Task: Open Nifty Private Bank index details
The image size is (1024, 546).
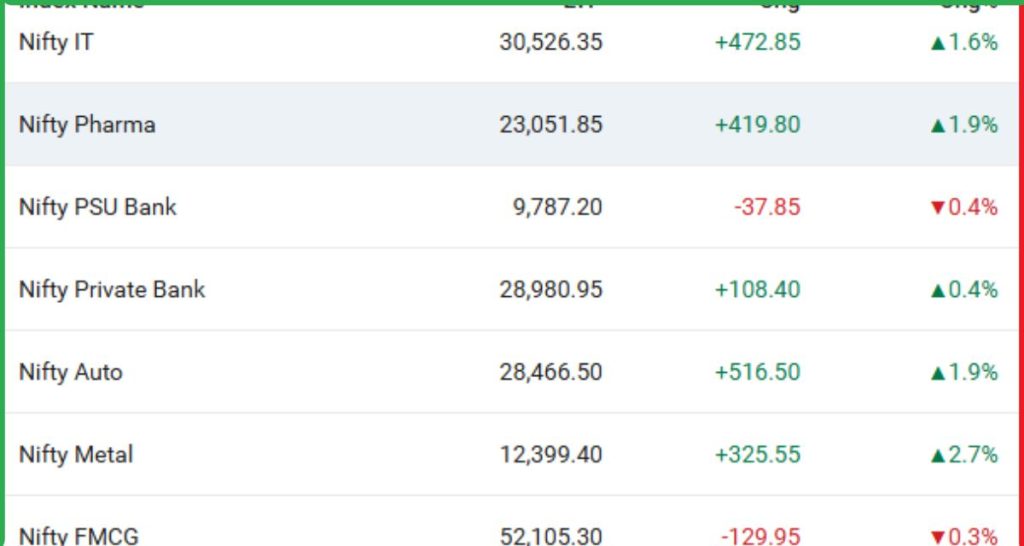Action: [x=112, y=290]
